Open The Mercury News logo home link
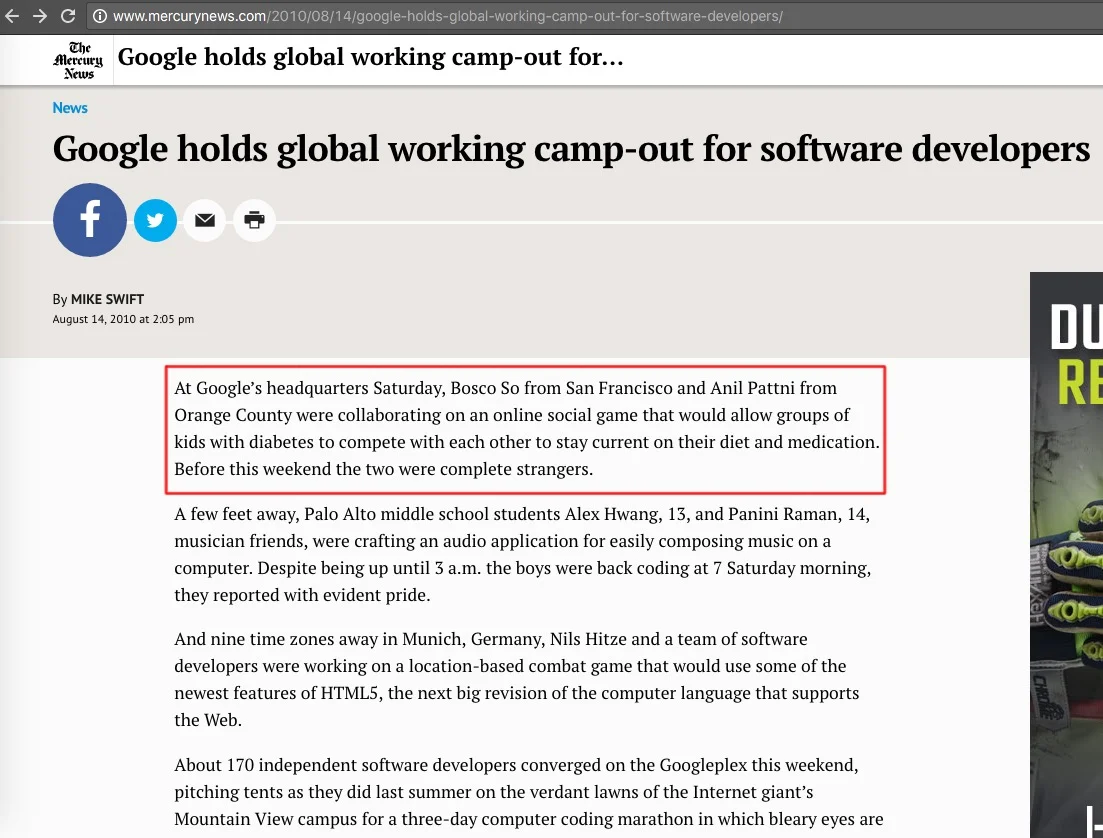 78,61
